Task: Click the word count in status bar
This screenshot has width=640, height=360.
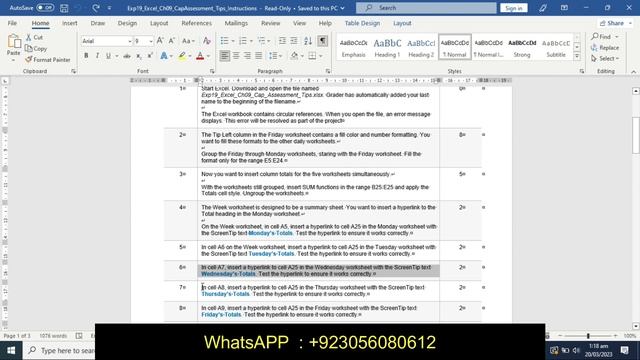Action: (53, 336)
